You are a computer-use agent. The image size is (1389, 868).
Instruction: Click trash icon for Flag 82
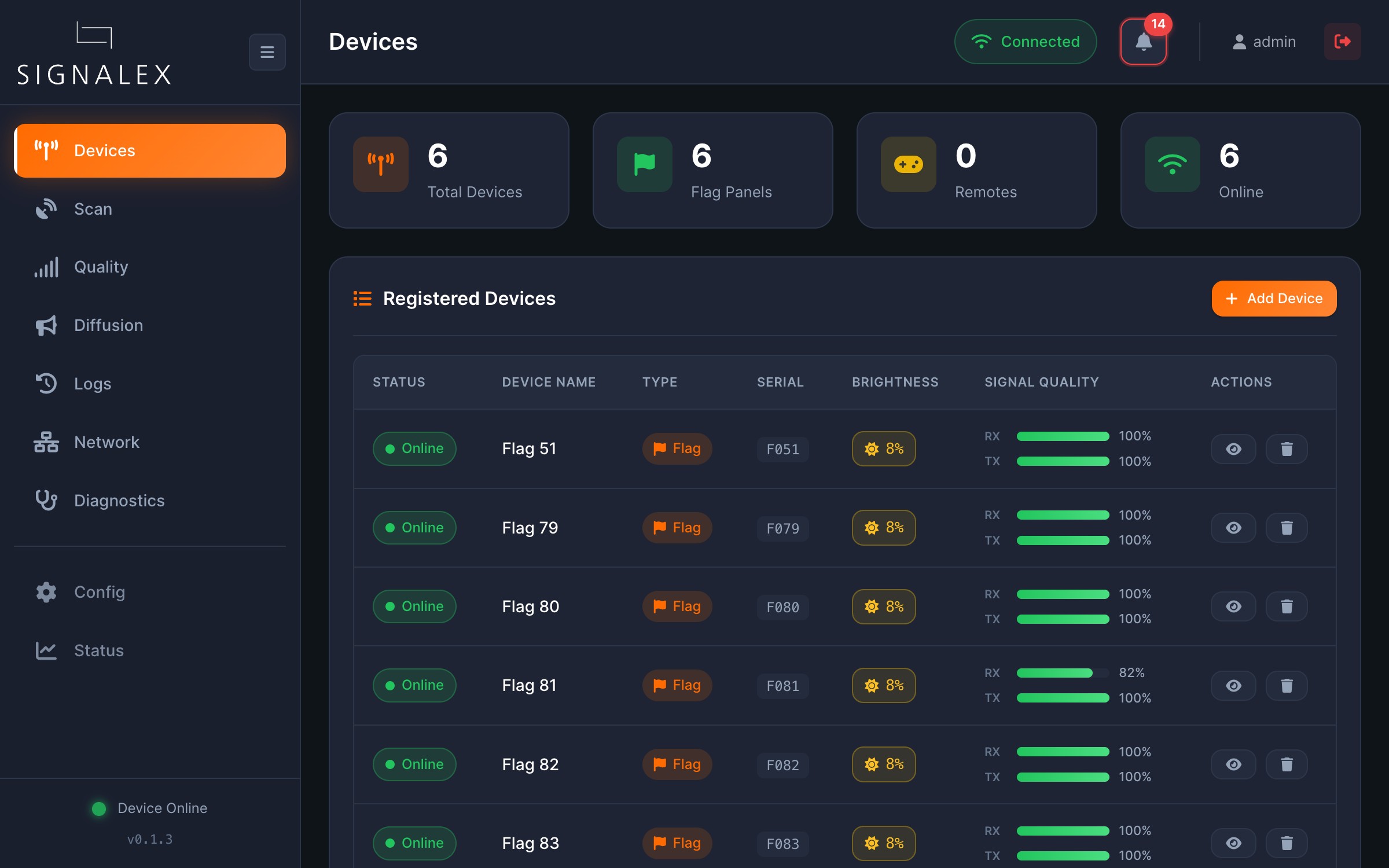click(x=1286, y=764)
